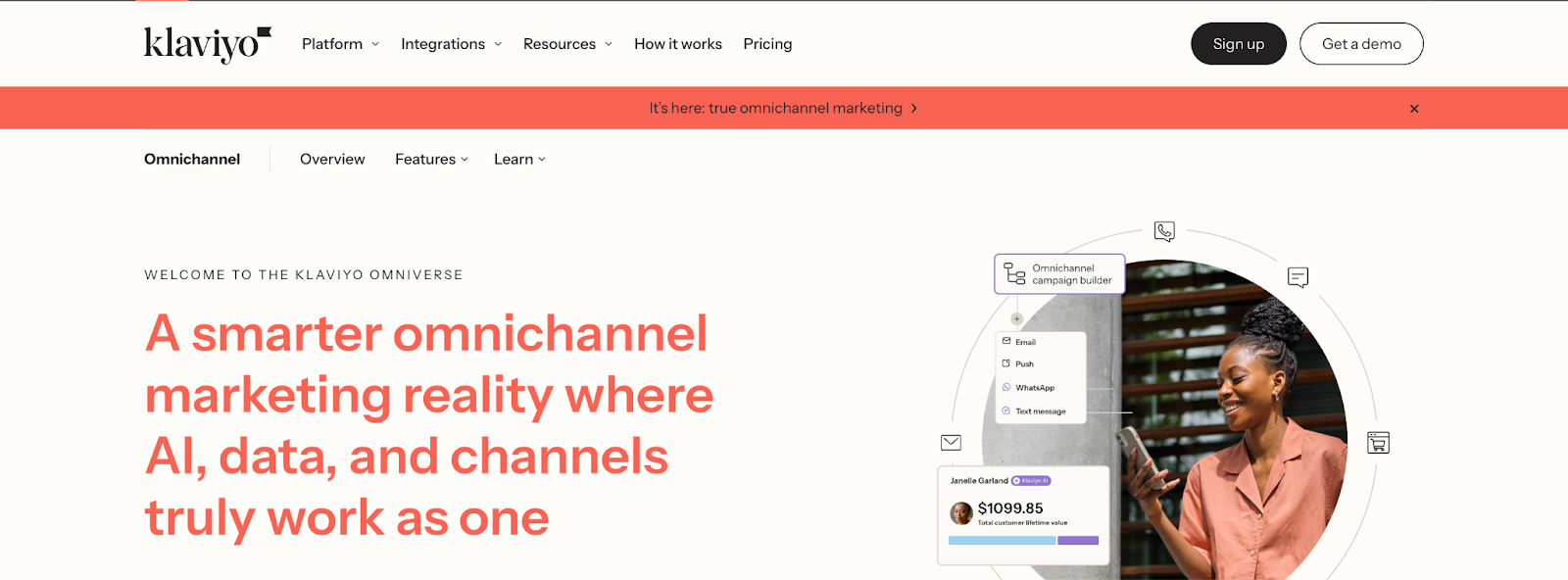The height and width of the screenshot is (580, 1568).
Task: Click the Janelle Garland name text
Action: (979, 481)
